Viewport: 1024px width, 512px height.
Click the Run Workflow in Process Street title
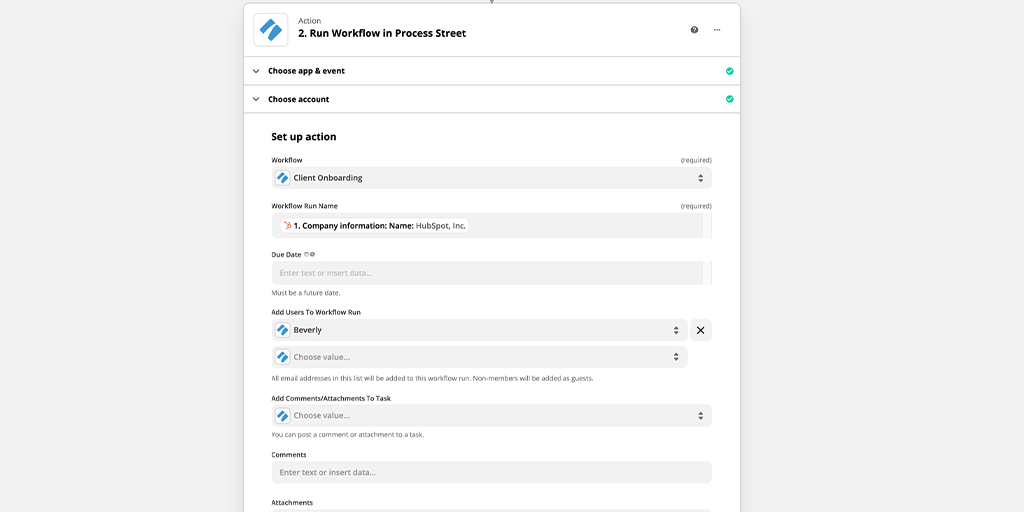pyautogui.click(x=382, y=33)
